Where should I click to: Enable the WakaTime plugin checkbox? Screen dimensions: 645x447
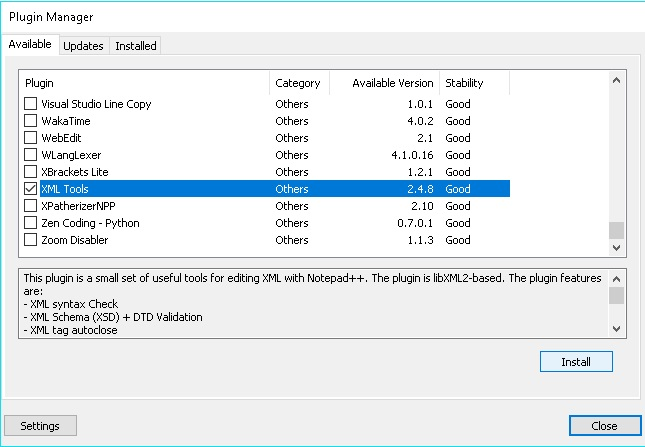point(31,121)
